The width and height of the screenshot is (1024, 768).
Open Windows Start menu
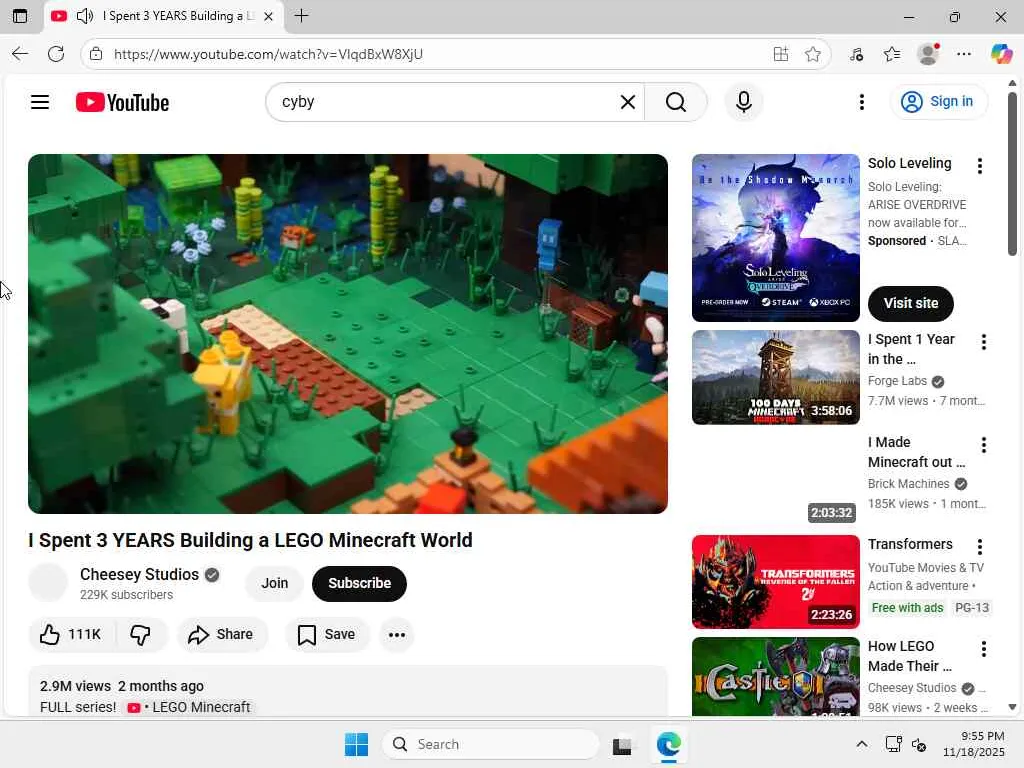click(x=357, y=744)
